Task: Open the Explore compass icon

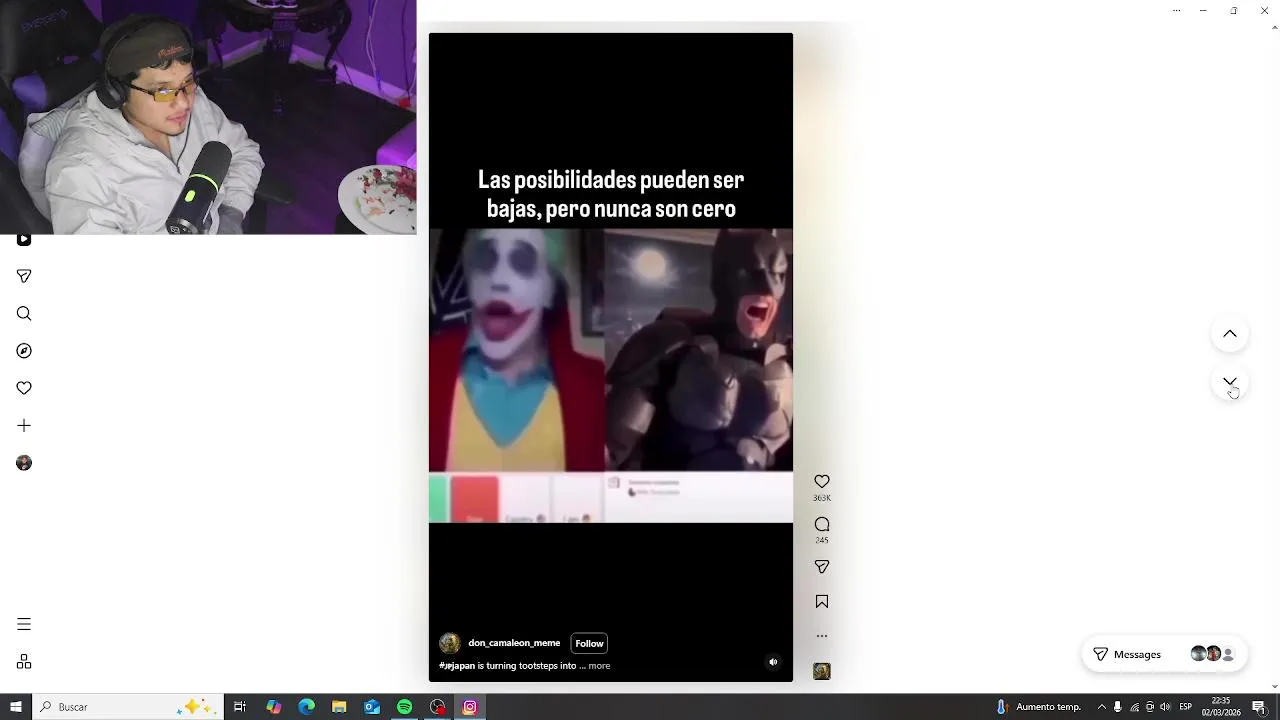Action: pos(24,351)
